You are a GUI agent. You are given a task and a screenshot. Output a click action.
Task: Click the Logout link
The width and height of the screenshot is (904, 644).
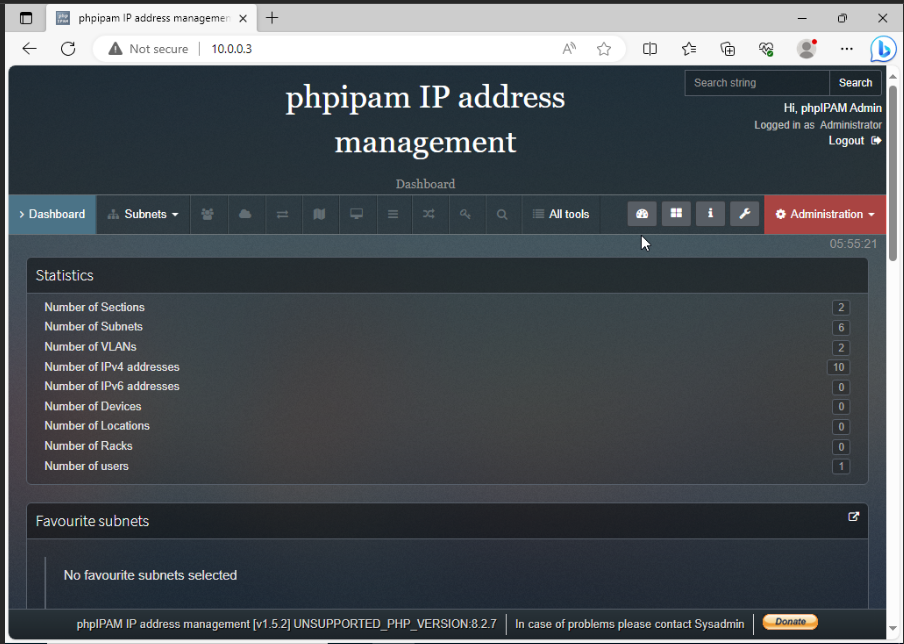(x=846, y=141)
